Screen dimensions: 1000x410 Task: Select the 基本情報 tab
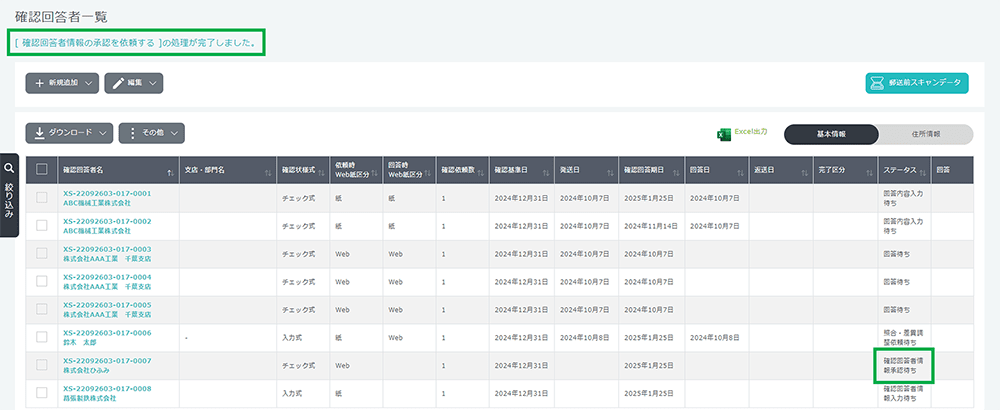831,134
